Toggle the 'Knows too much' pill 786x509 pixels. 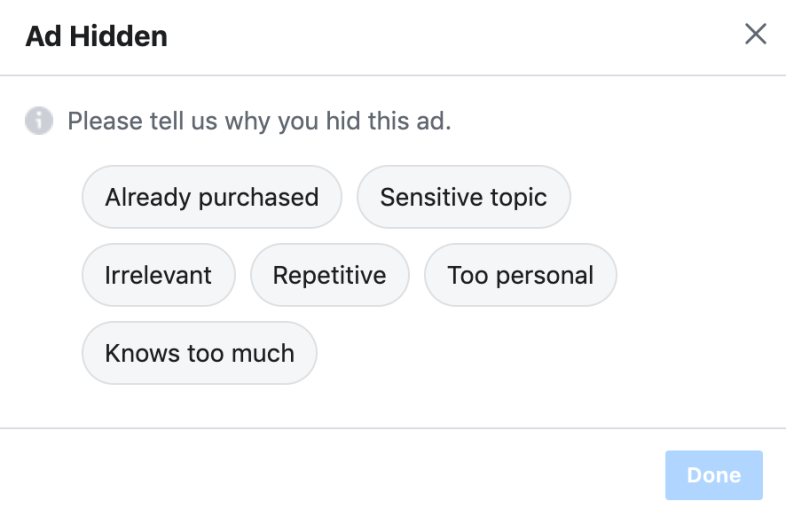(200, 353)
